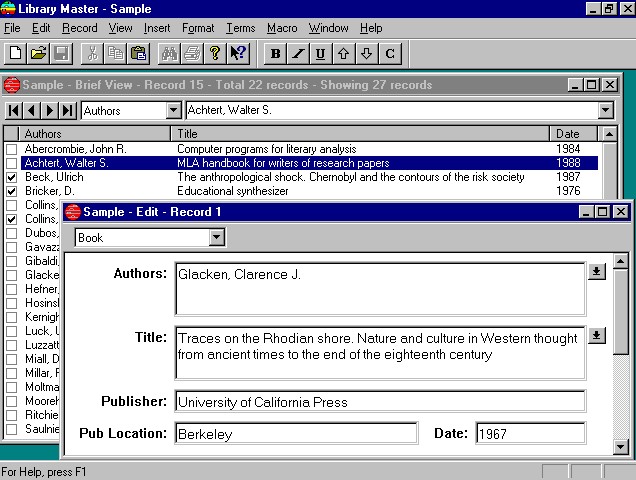
Task: Click the Brief View window icon
Action: 12,85
